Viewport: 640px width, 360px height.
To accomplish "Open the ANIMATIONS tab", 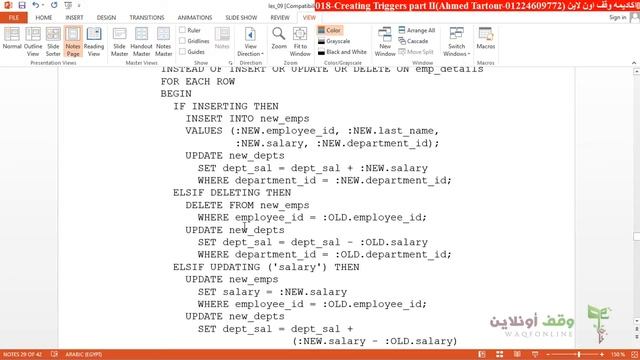I will 195,18.
